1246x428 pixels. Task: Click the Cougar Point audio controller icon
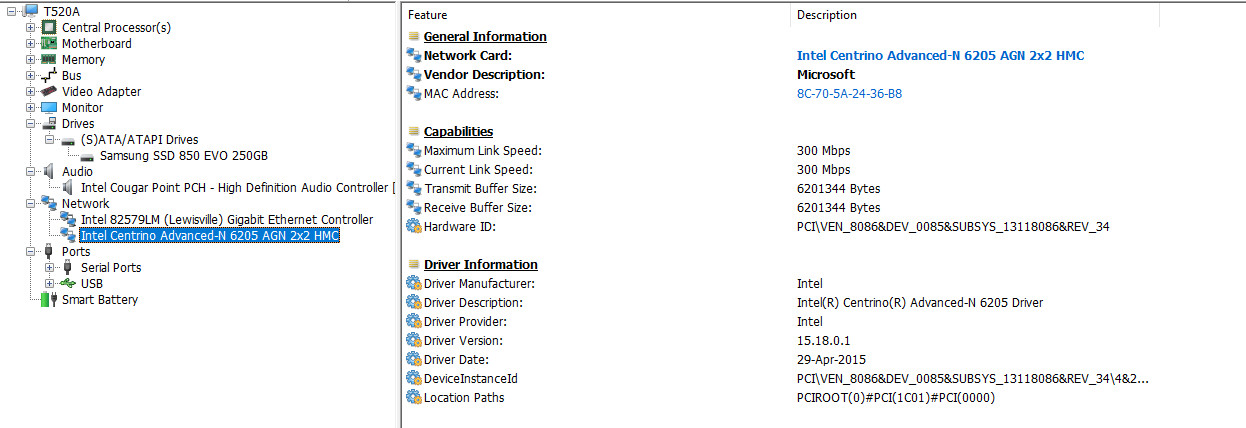pos(68,187)
